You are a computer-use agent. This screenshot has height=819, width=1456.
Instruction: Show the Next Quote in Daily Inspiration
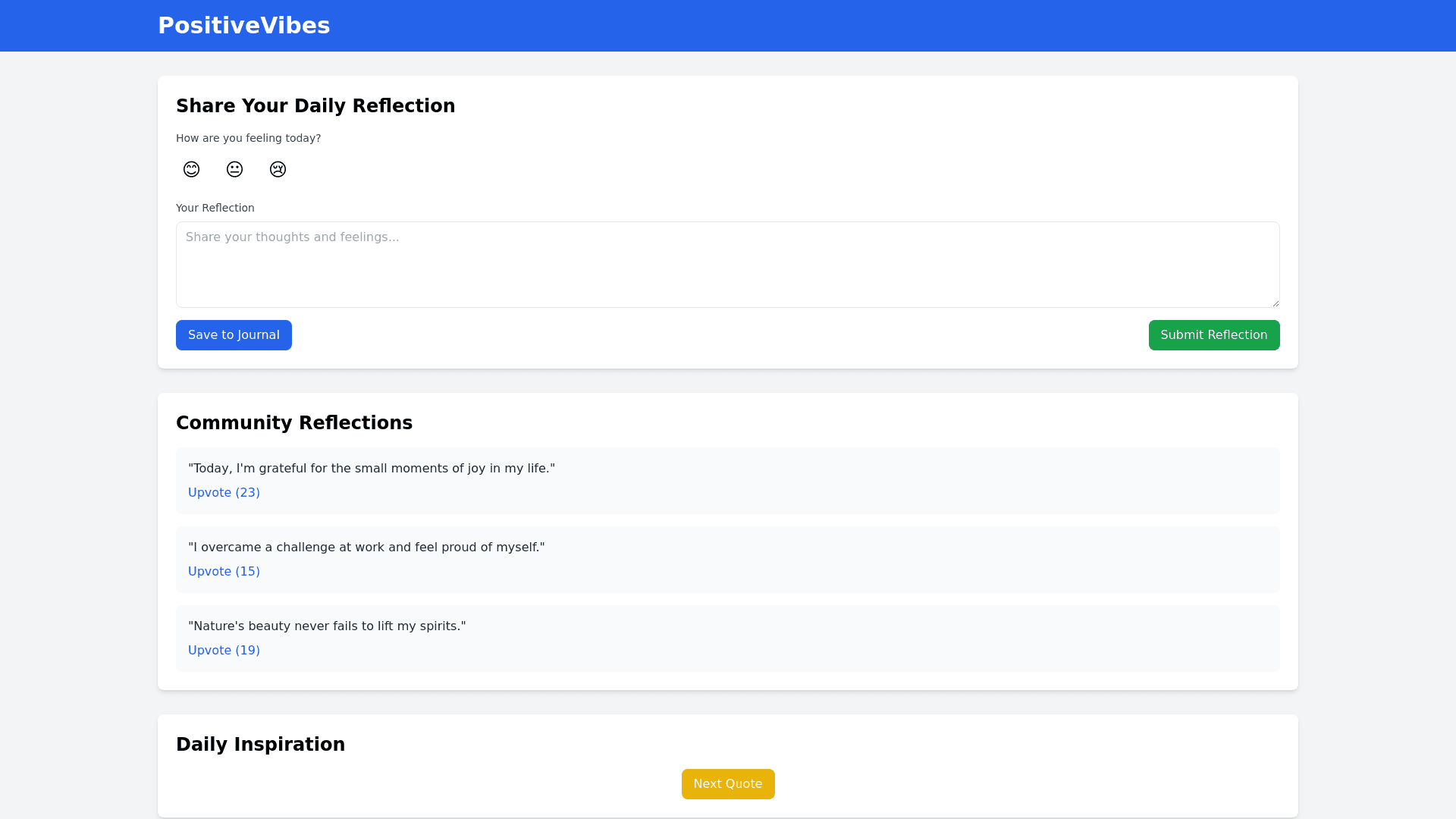pos(727,784)
